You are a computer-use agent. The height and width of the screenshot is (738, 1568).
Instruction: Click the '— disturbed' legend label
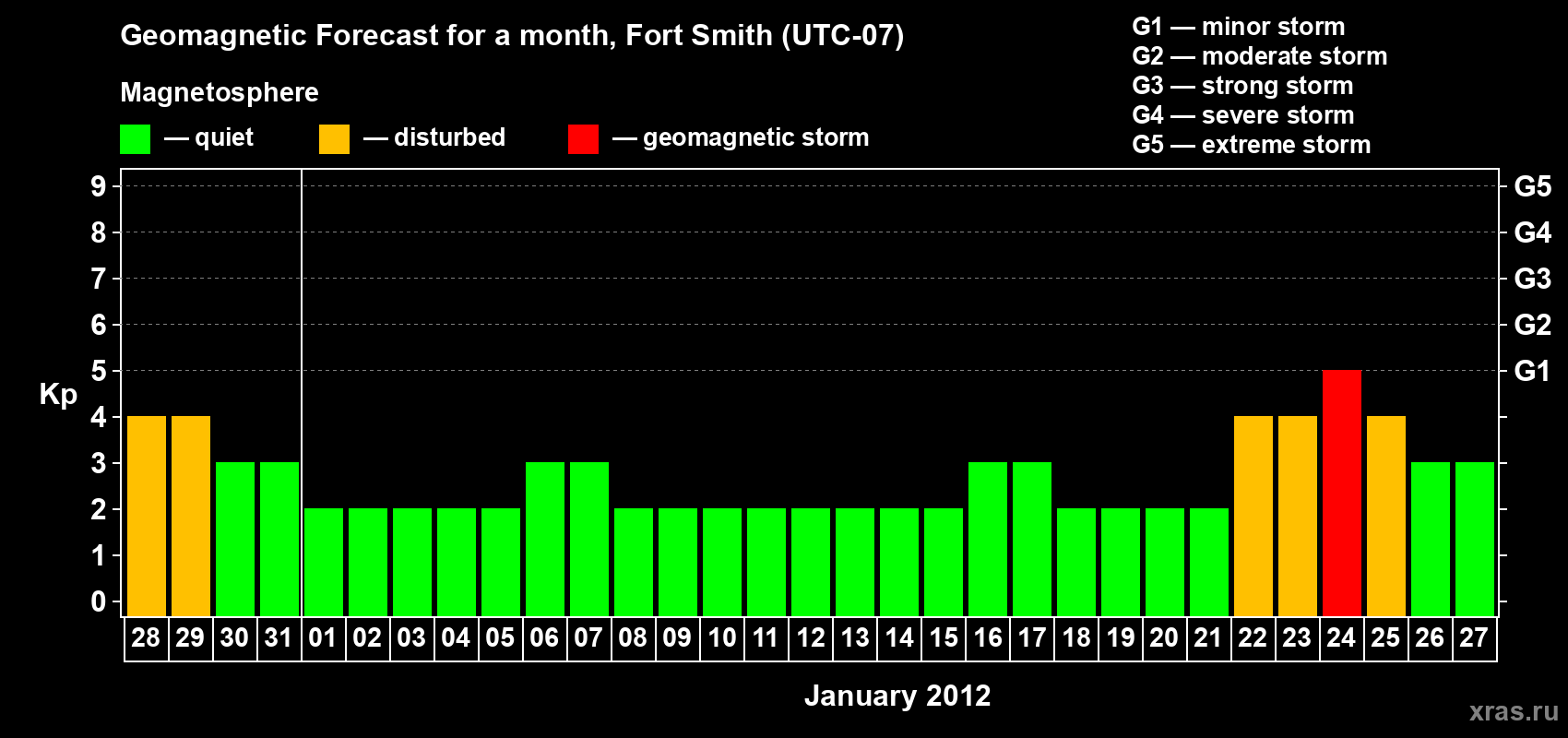click(x=434, y=137)
